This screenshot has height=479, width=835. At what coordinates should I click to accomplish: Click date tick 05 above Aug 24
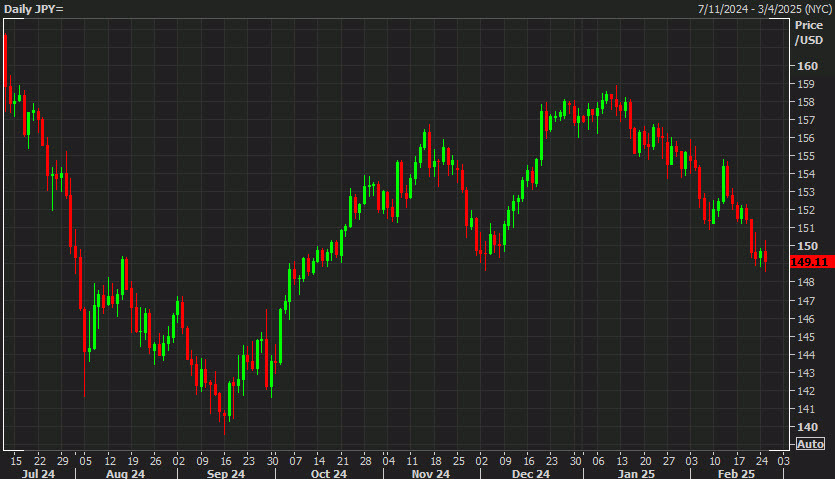coord(86,461)
